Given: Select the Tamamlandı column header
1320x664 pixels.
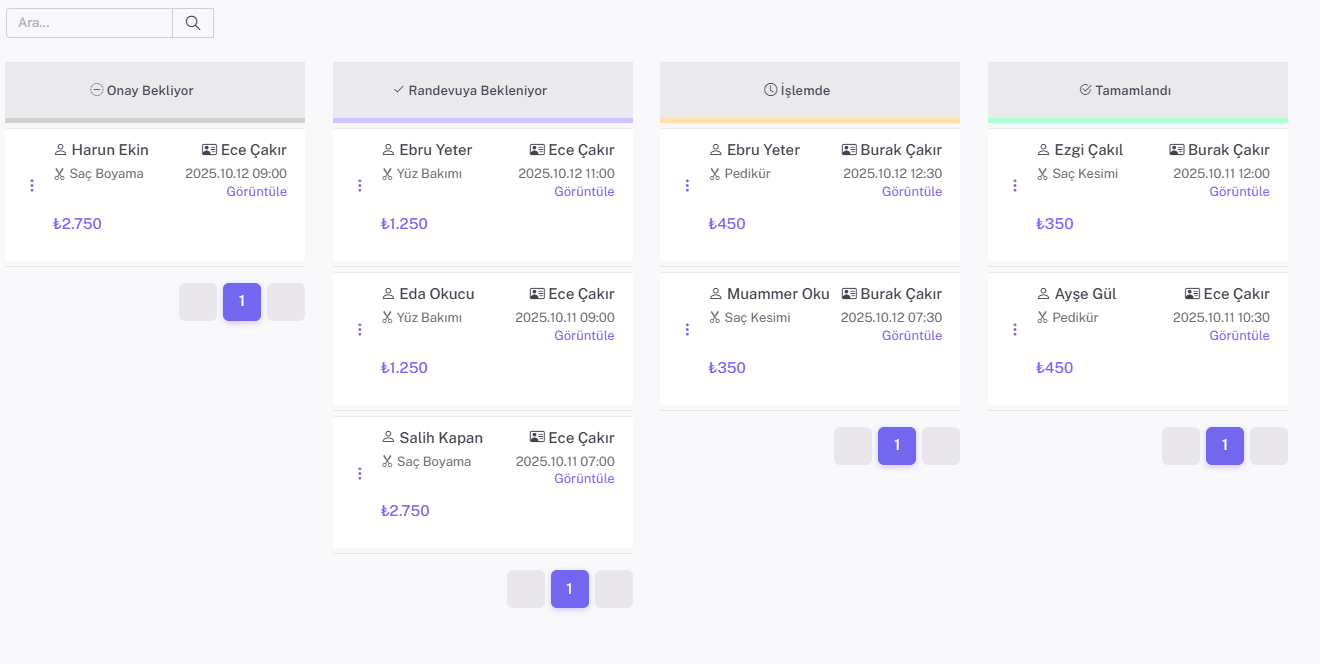Looking at the screenshot, I should point(1137,90).
